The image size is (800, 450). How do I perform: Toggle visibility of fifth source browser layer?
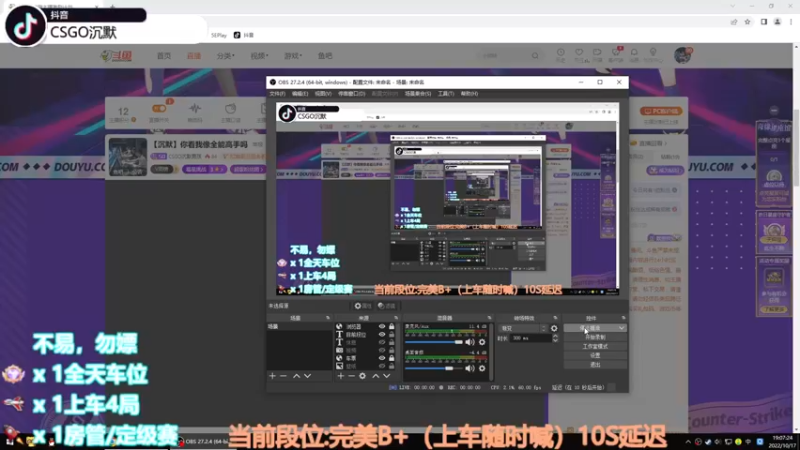pos(382,358)
